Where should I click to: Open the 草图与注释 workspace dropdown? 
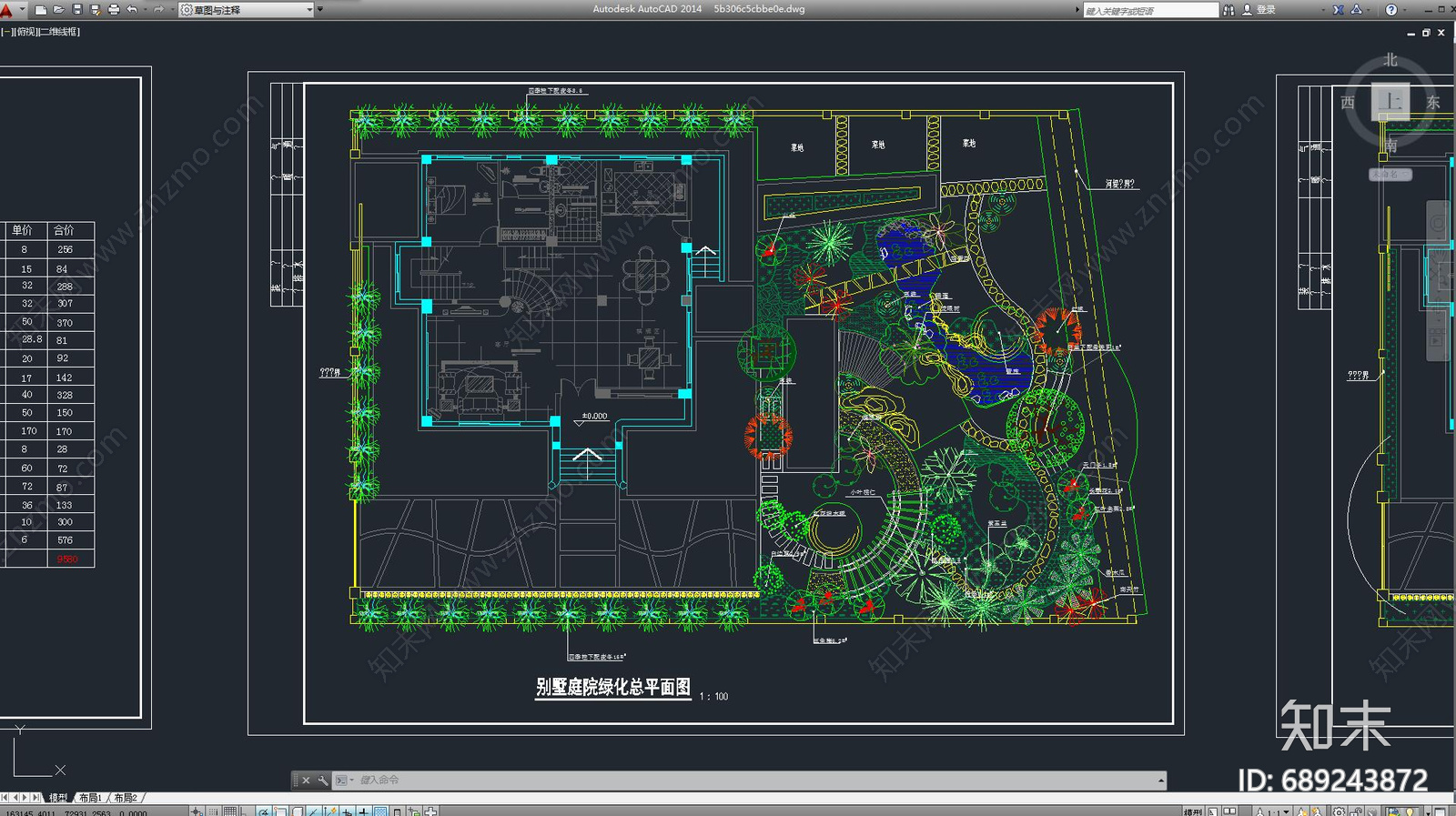coord(246,10)
